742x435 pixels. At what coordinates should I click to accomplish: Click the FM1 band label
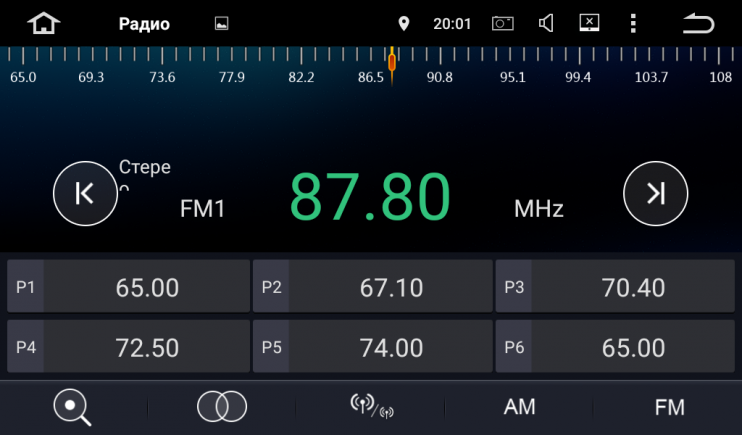point(203,208)
